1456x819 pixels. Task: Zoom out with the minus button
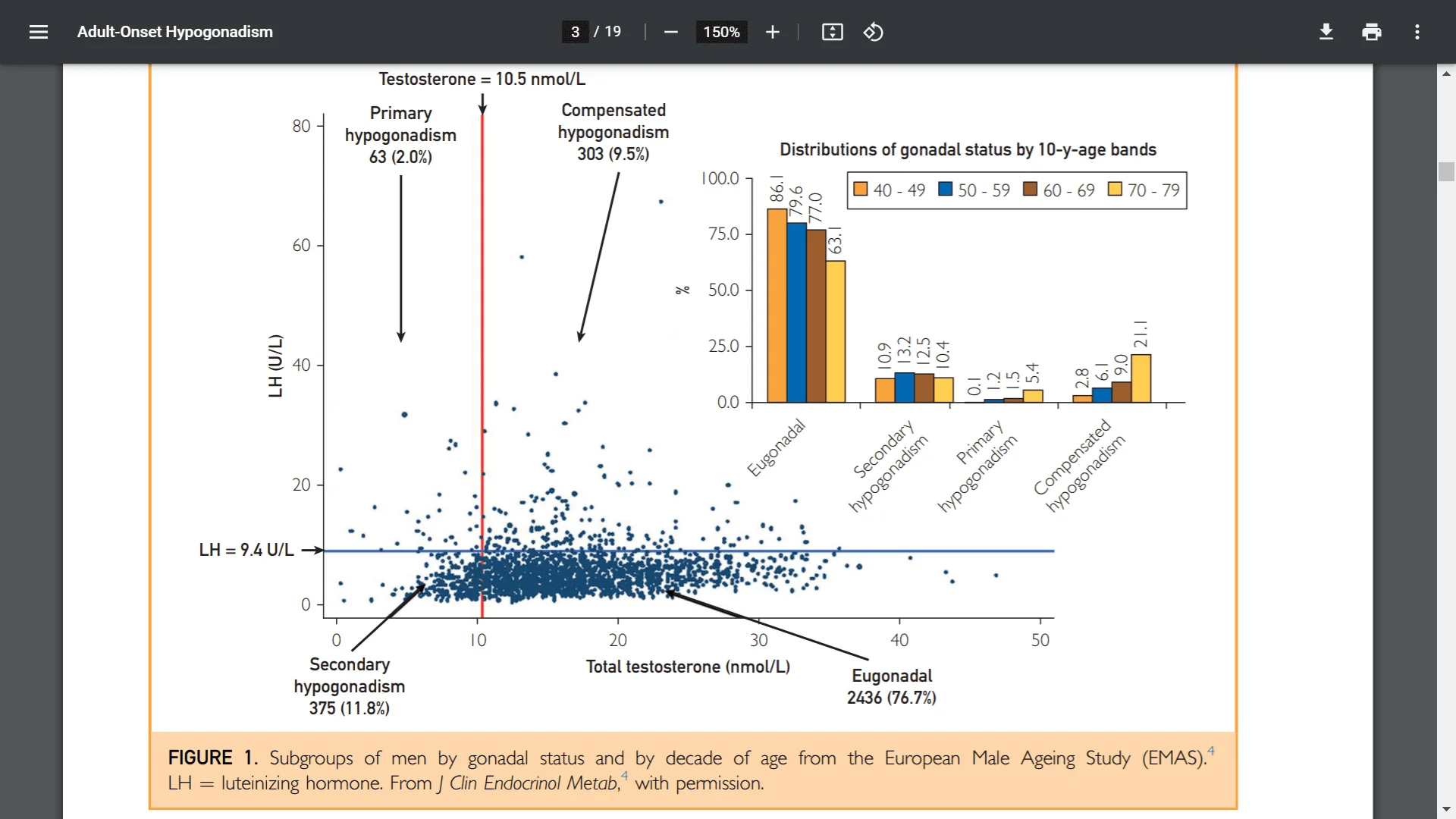click(x=670, y=32)
